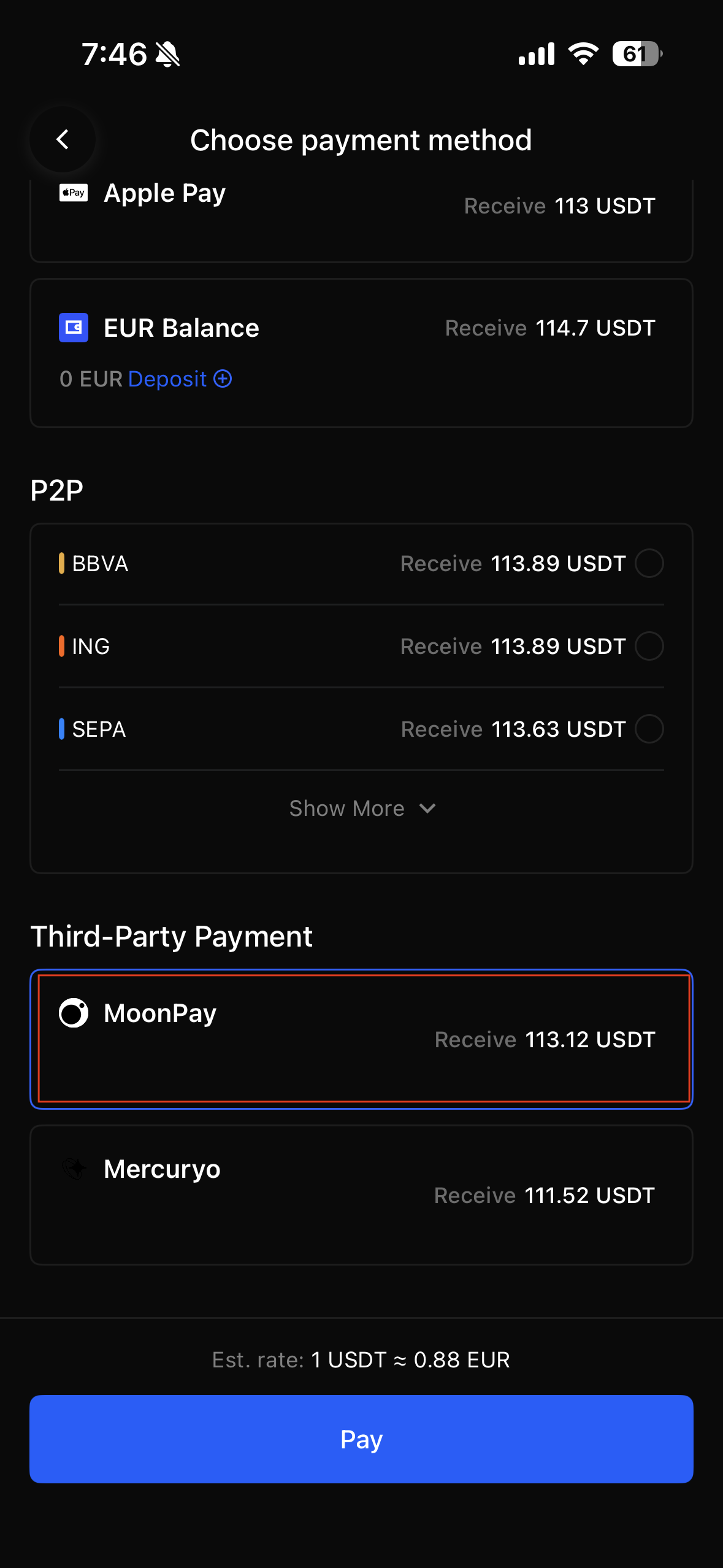723x1568 pixels.
Task: Expand P2P list with Show More
Action: (x=347, y=809)
